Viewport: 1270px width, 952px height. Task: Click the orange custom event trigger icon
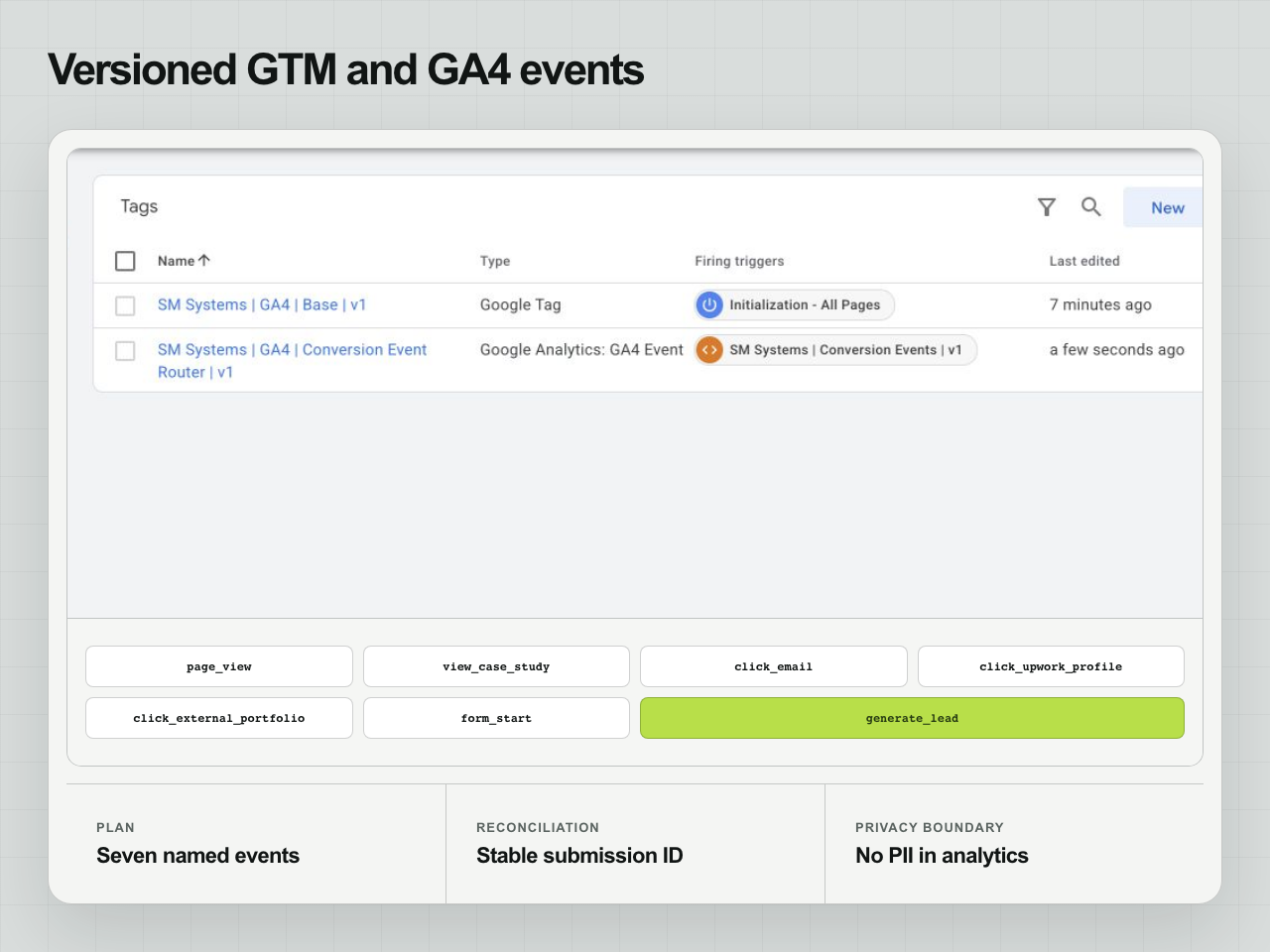click(709, 350)
